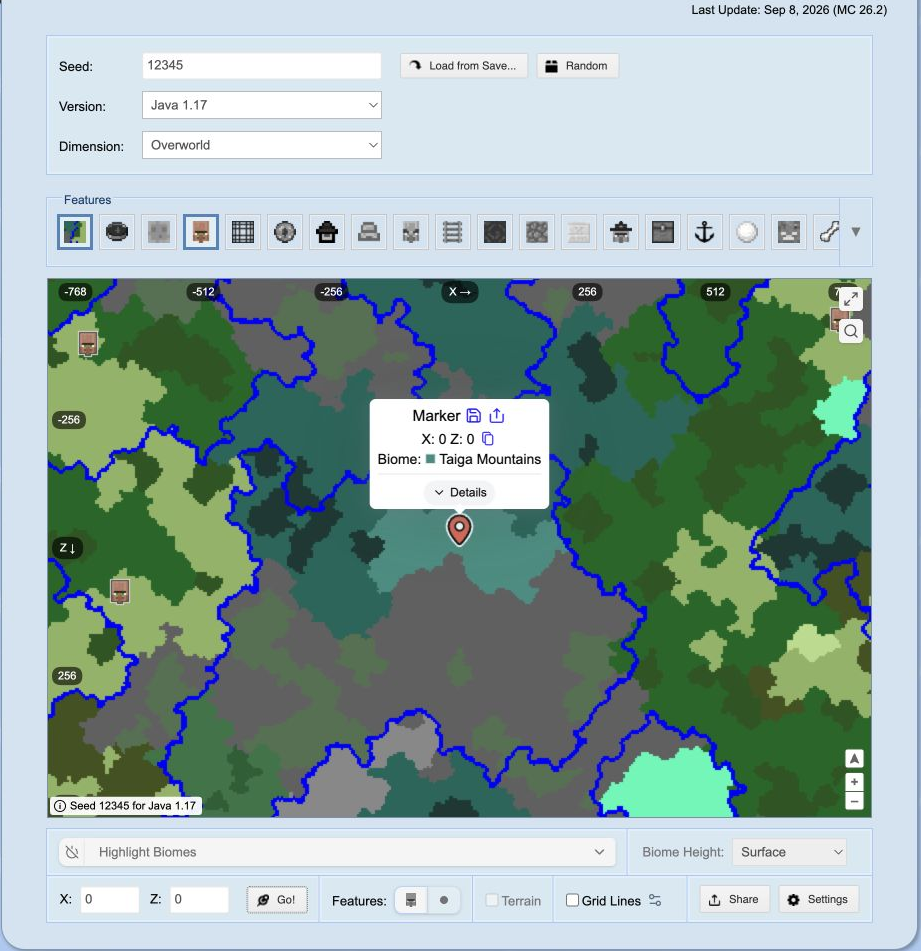Screen dimensions: 921x951
Task: Toggle the dark round disc feature icon
Action: 117,232
